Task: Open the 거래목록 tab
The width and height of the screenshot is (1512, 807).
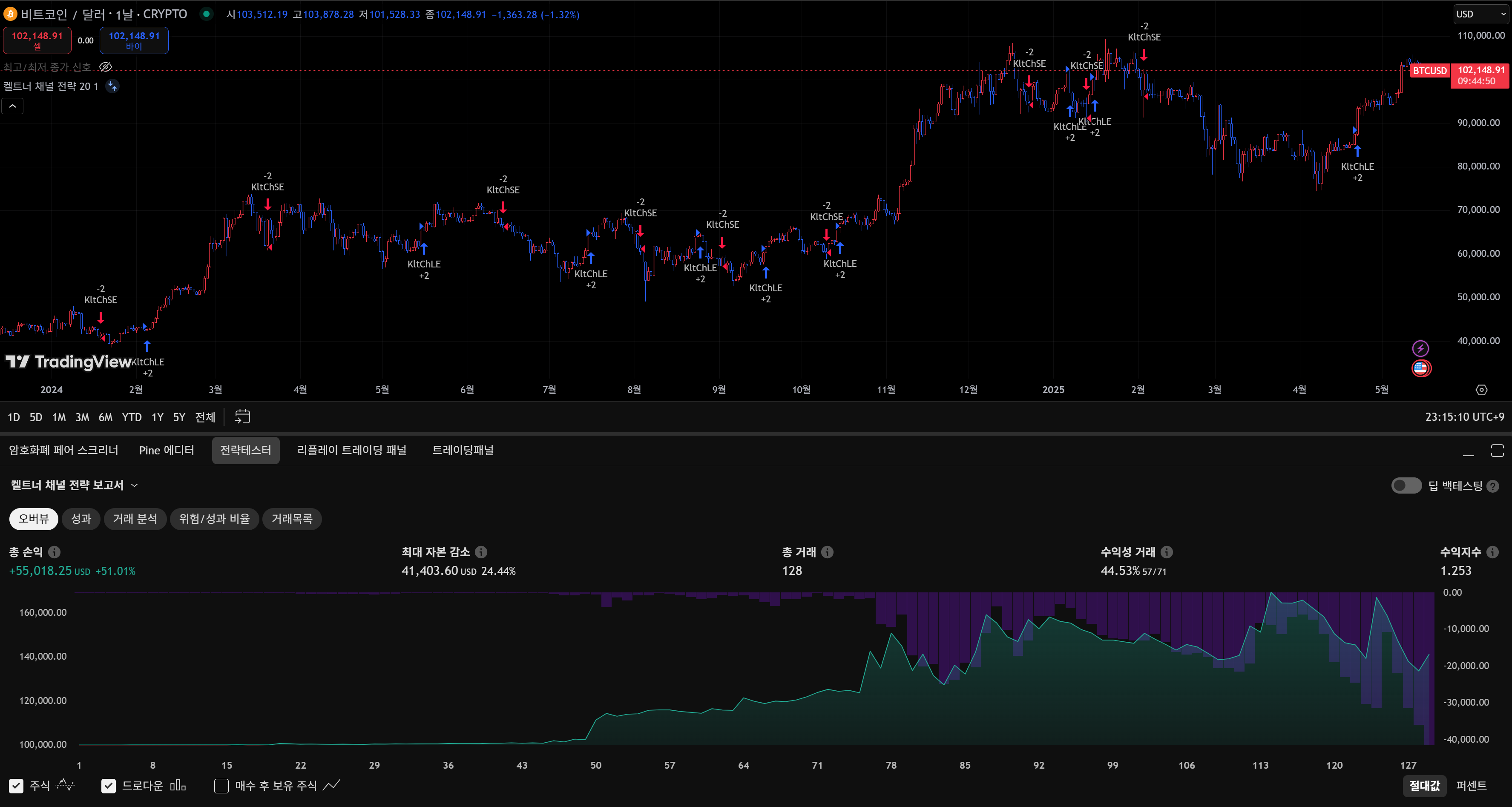Action: [x=292, y=519]
